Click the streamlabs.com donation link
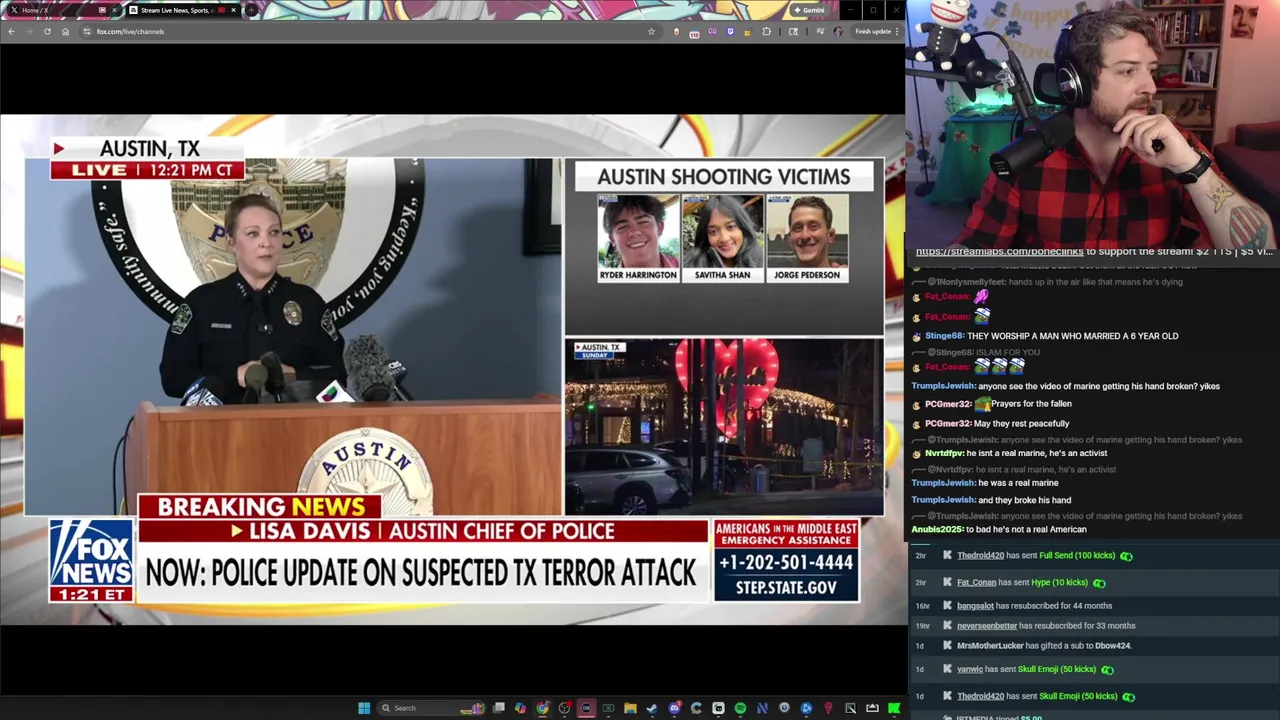The height and width of the screenshot is (720, 1280). click(x=999, y=251)
